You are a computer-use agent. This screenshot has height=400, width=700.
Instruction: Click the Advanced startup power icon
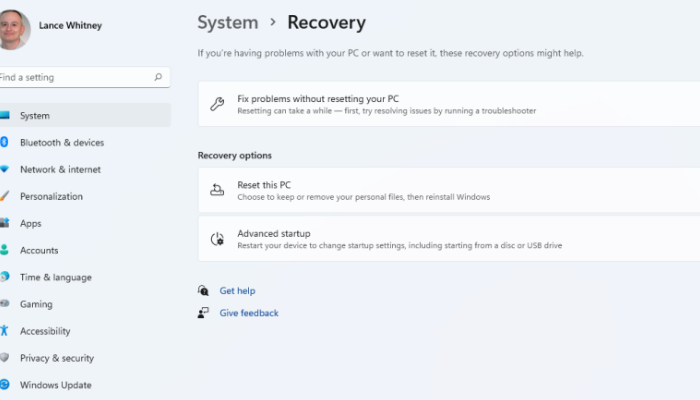tap(217, 239)
